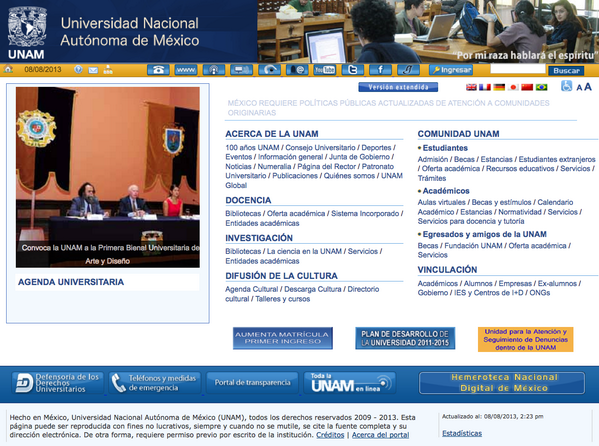Open VINCULACIÓN section heading

point(447,270)
